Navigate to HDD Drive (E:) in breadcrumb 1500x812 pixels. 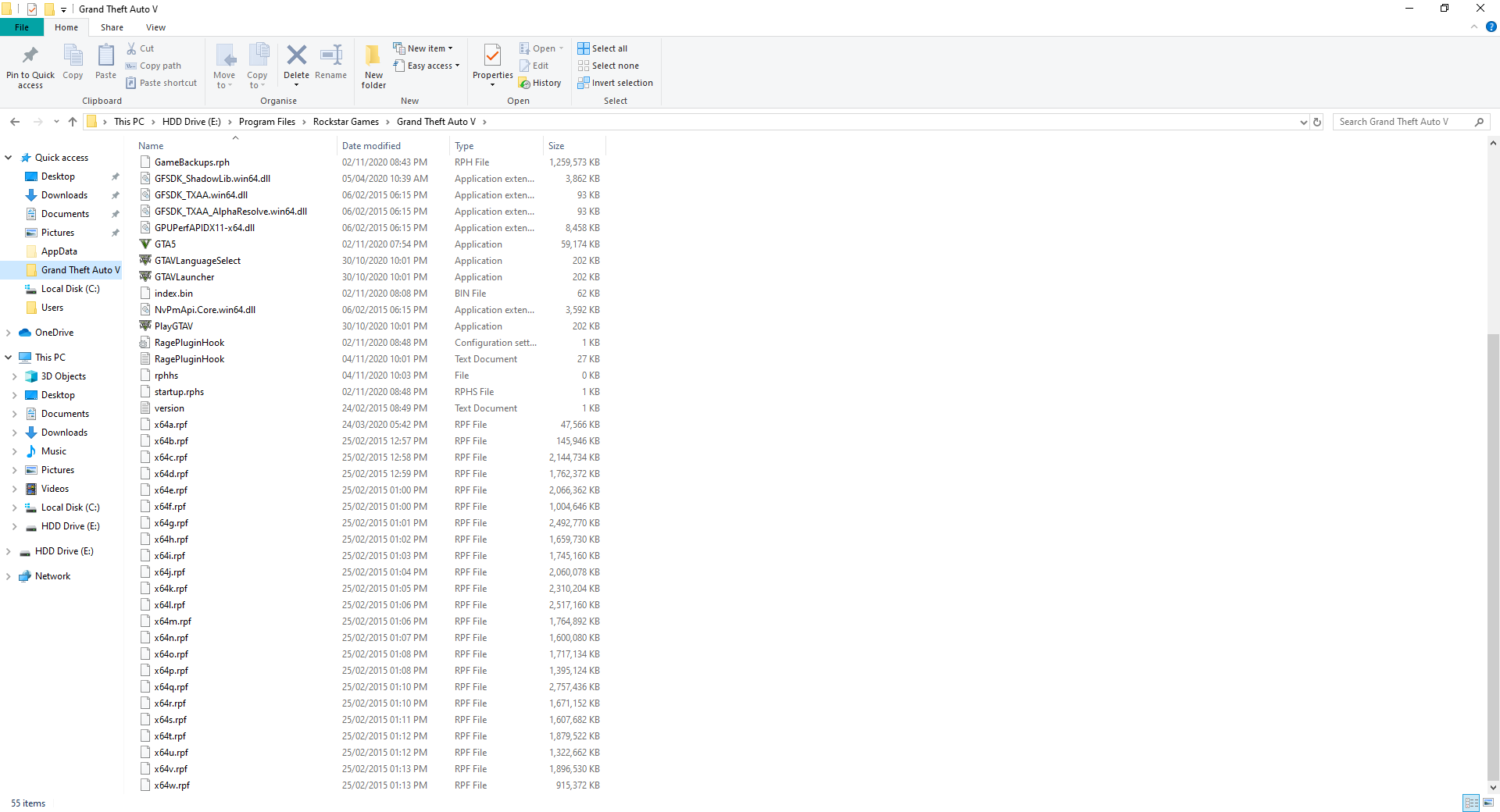tap(191, 122)
